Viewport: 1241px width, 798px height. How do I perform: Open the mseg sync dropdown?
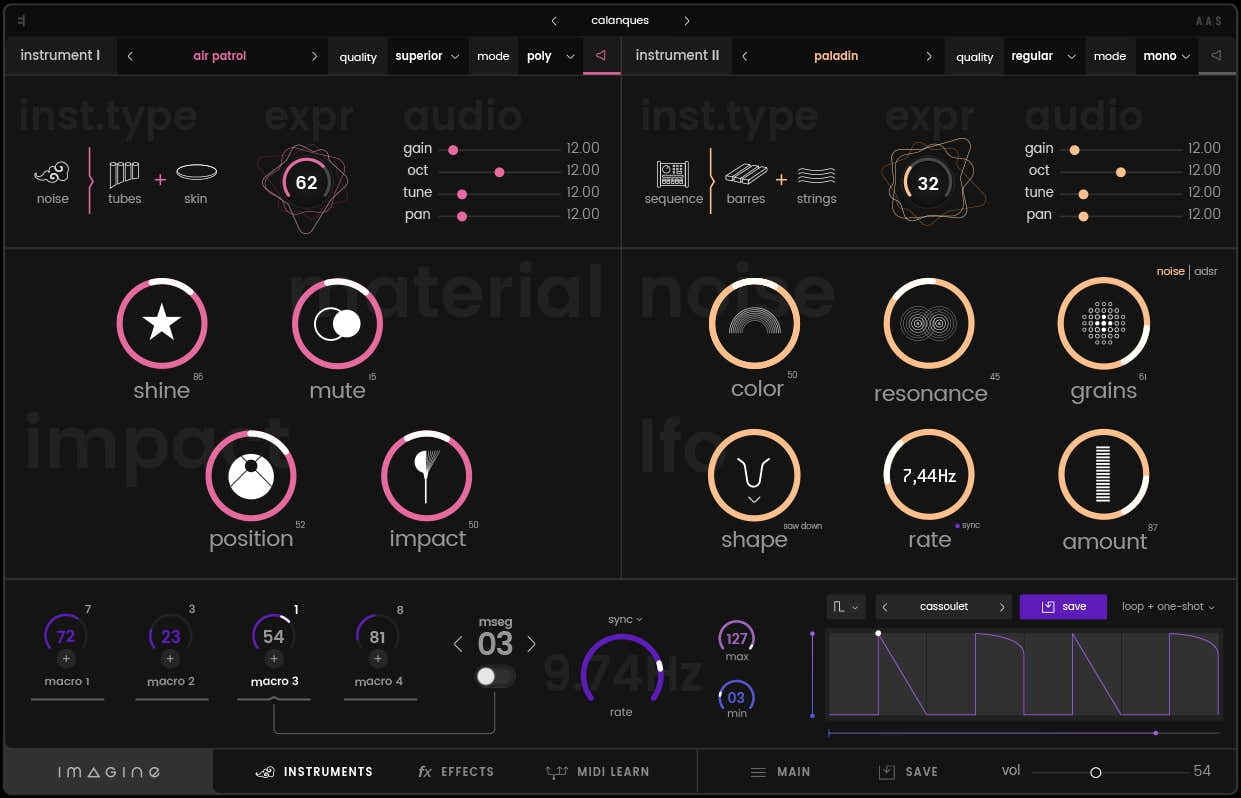point(625,619)
